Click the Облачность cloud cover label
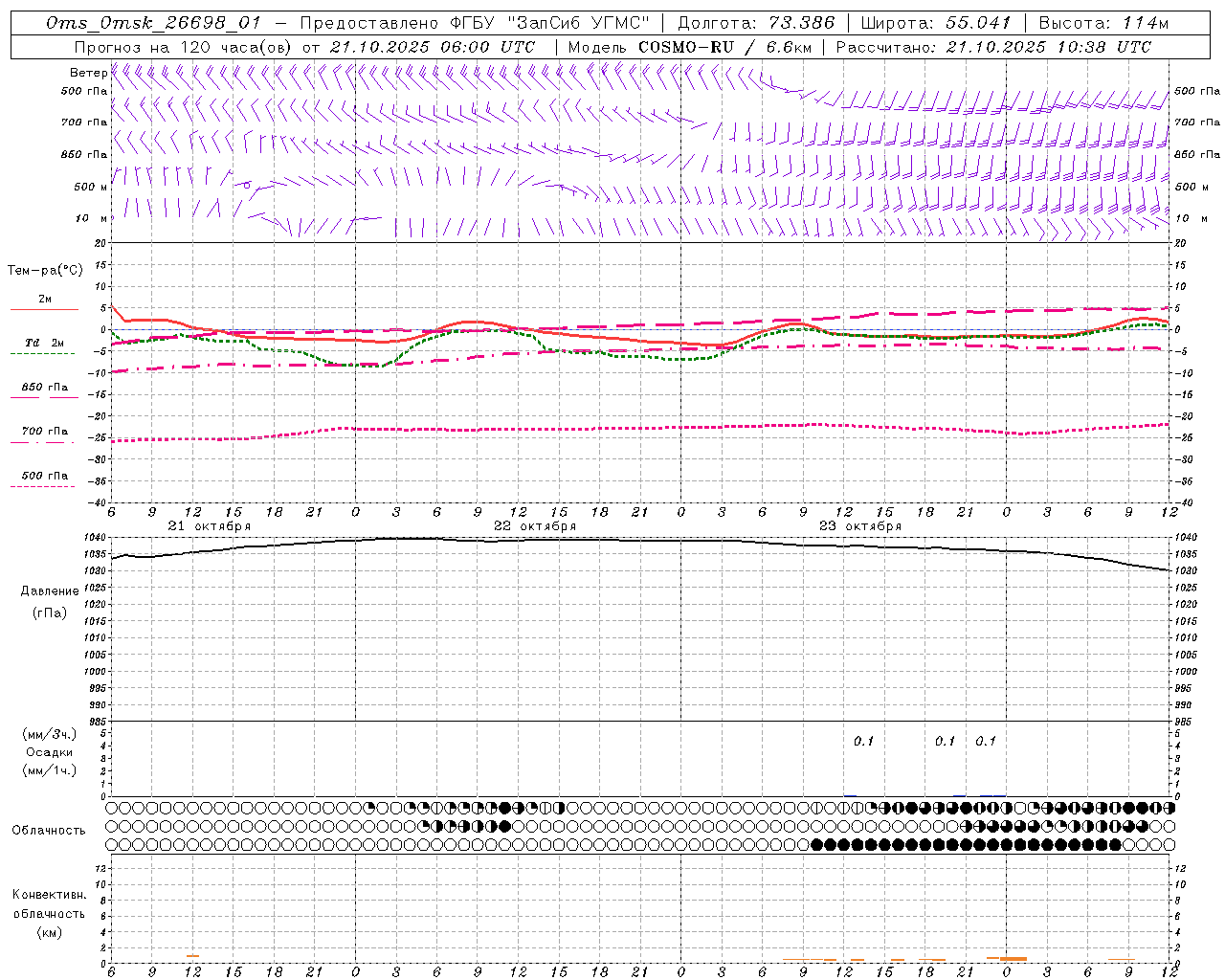Image resolution: width=1225 pixels, height=980 pixels. 49,831
